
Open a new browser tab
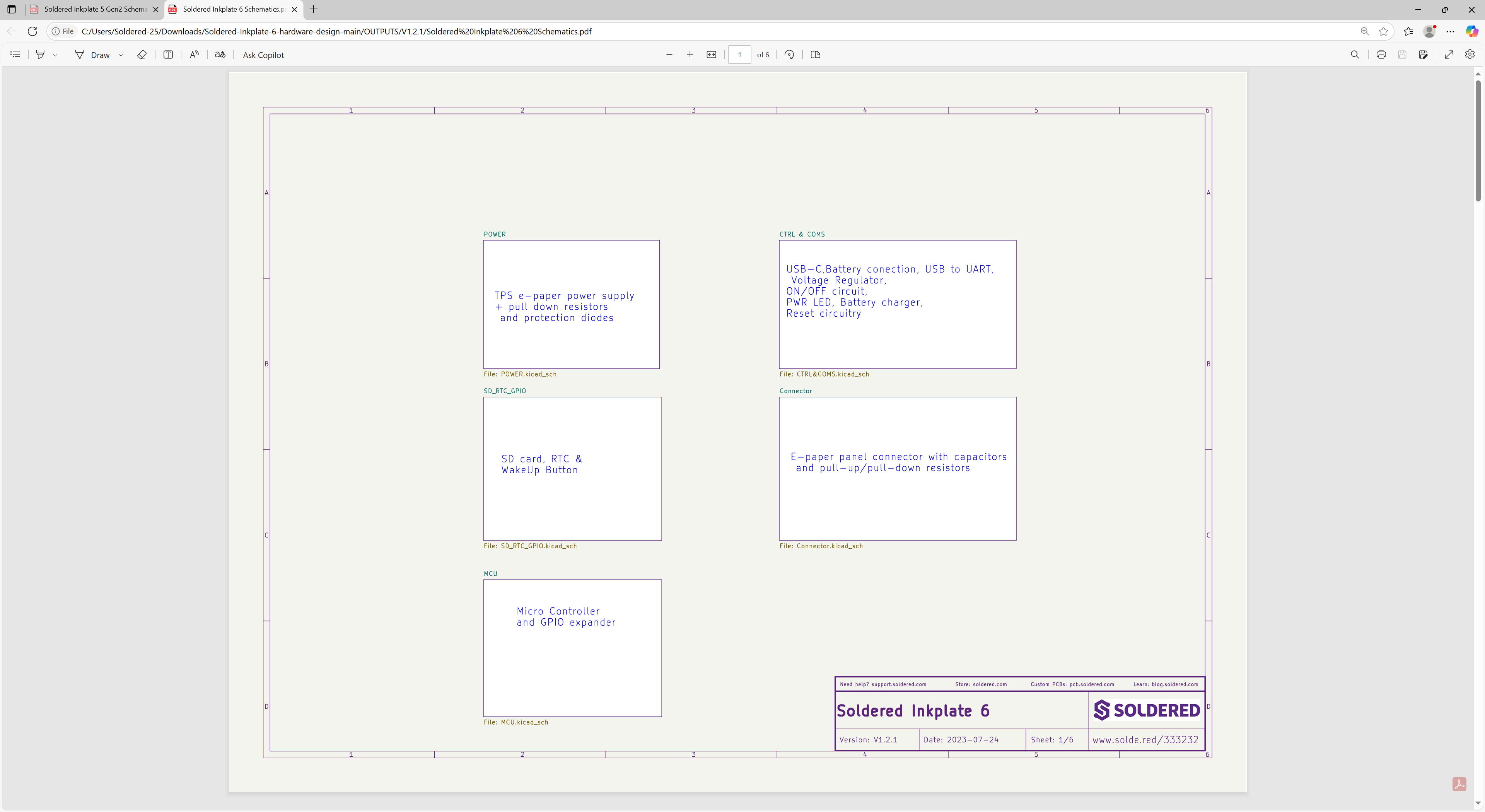pos(314,9)
